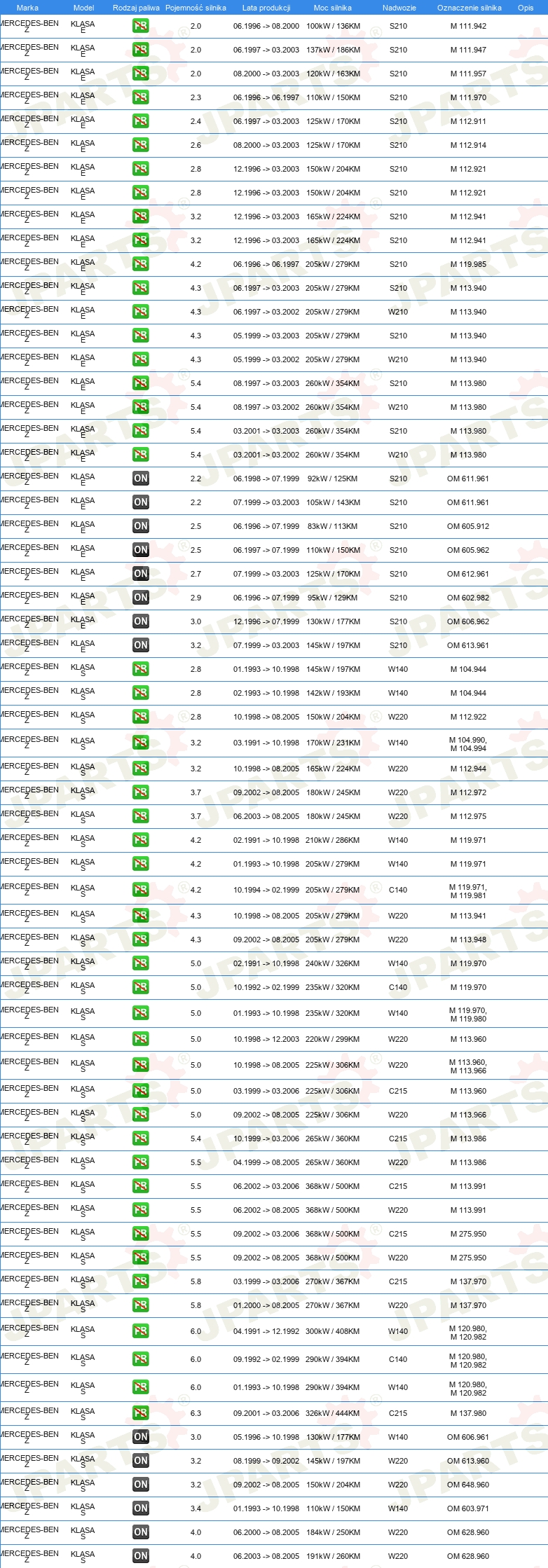Image resolution: width=548 pixels, height=1568 pixels.
Task: Click the 184kW / 250KM power cell
Action: [333, 1532]
